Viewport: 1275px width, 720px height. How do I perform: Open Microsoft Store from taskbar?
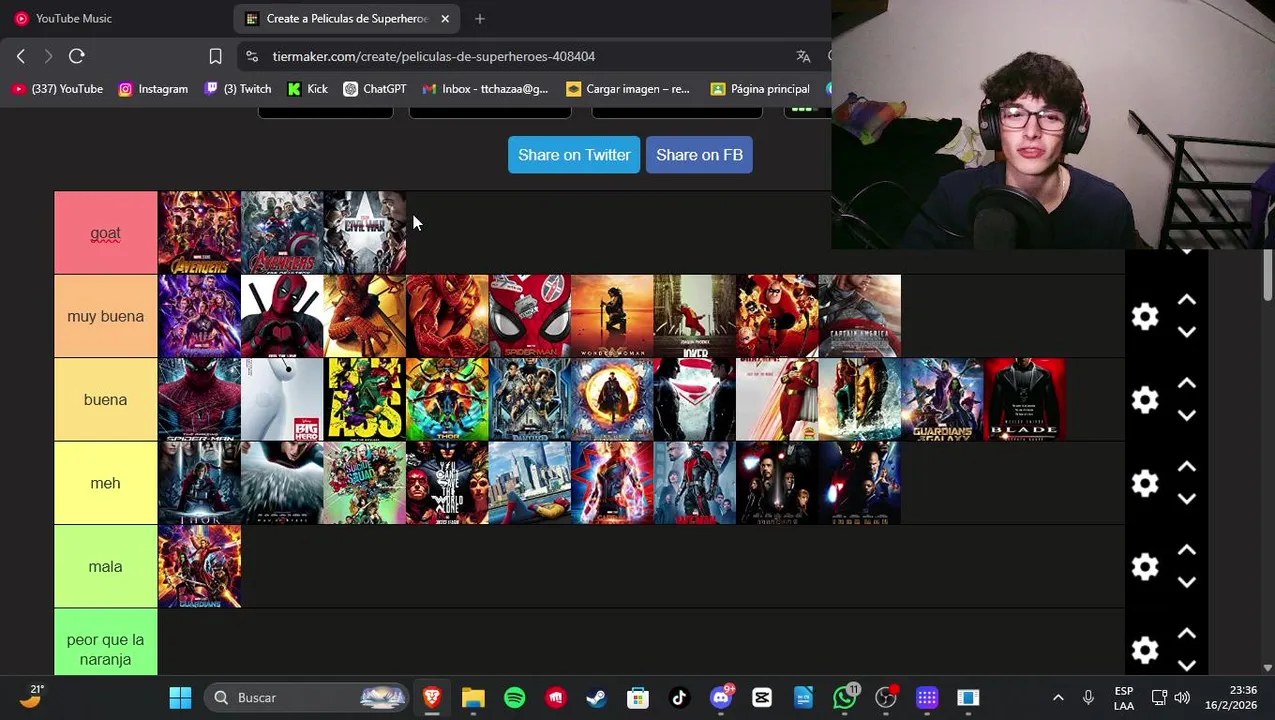pos(638,698)
